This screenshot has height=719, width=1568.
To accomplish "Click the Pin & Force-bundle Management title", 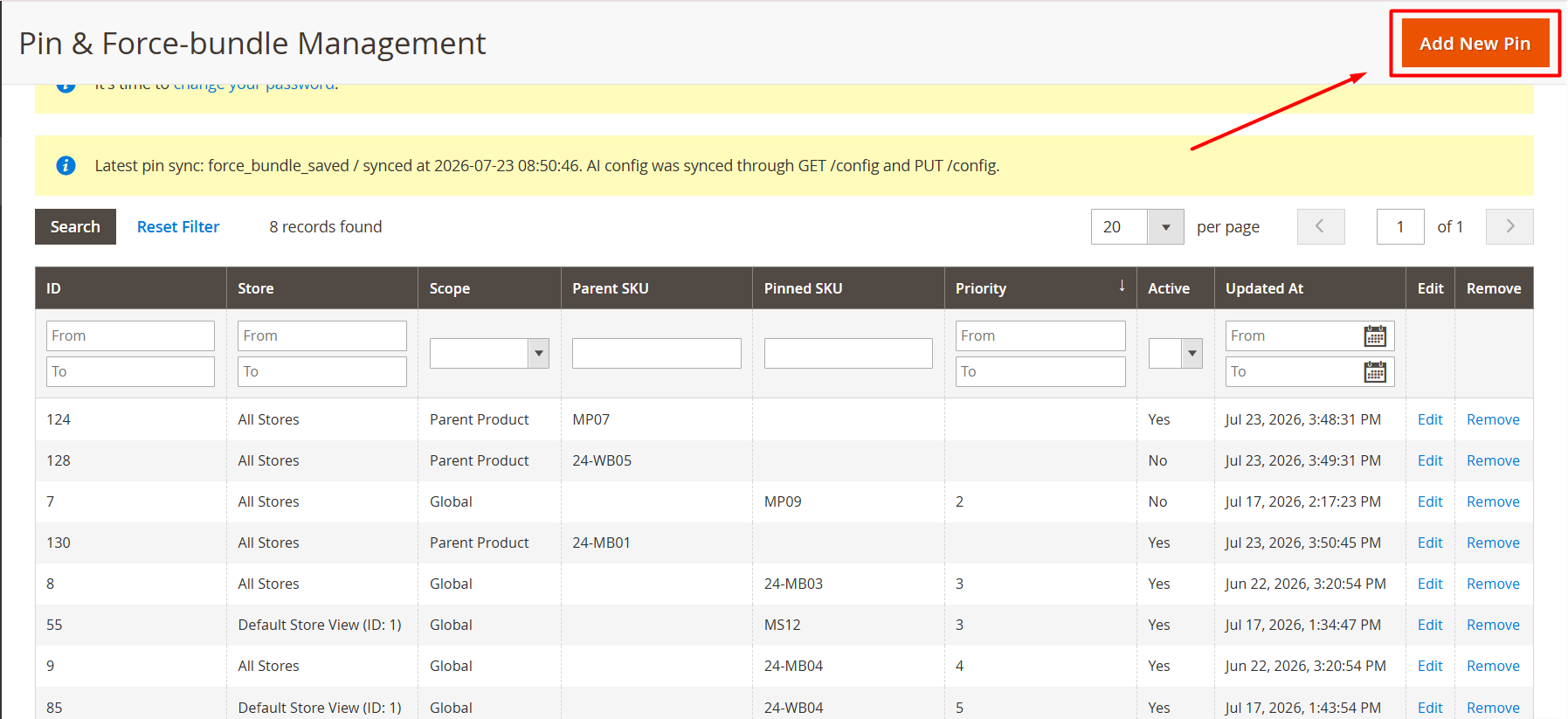I will [252, 44].
